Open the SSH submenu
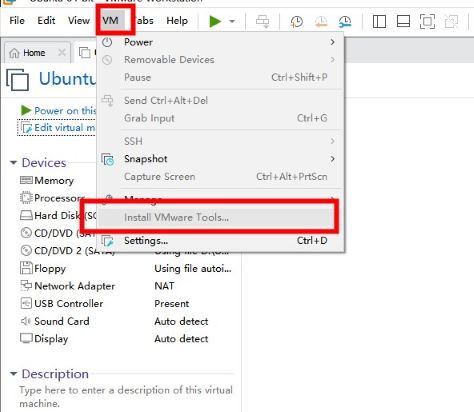Image resolution: width=474 pixels, height=412 pixels. click(x=221, y=141)
